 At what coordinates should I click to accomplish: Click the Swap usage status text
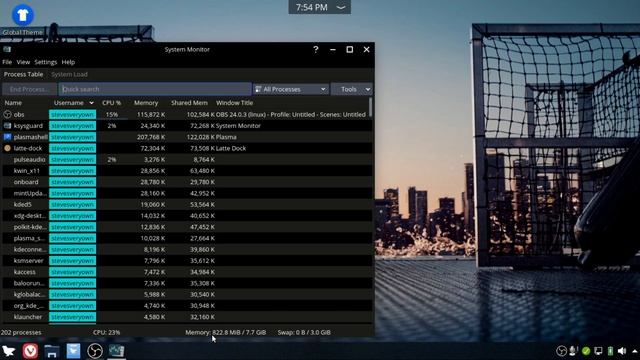coord(304,332)
